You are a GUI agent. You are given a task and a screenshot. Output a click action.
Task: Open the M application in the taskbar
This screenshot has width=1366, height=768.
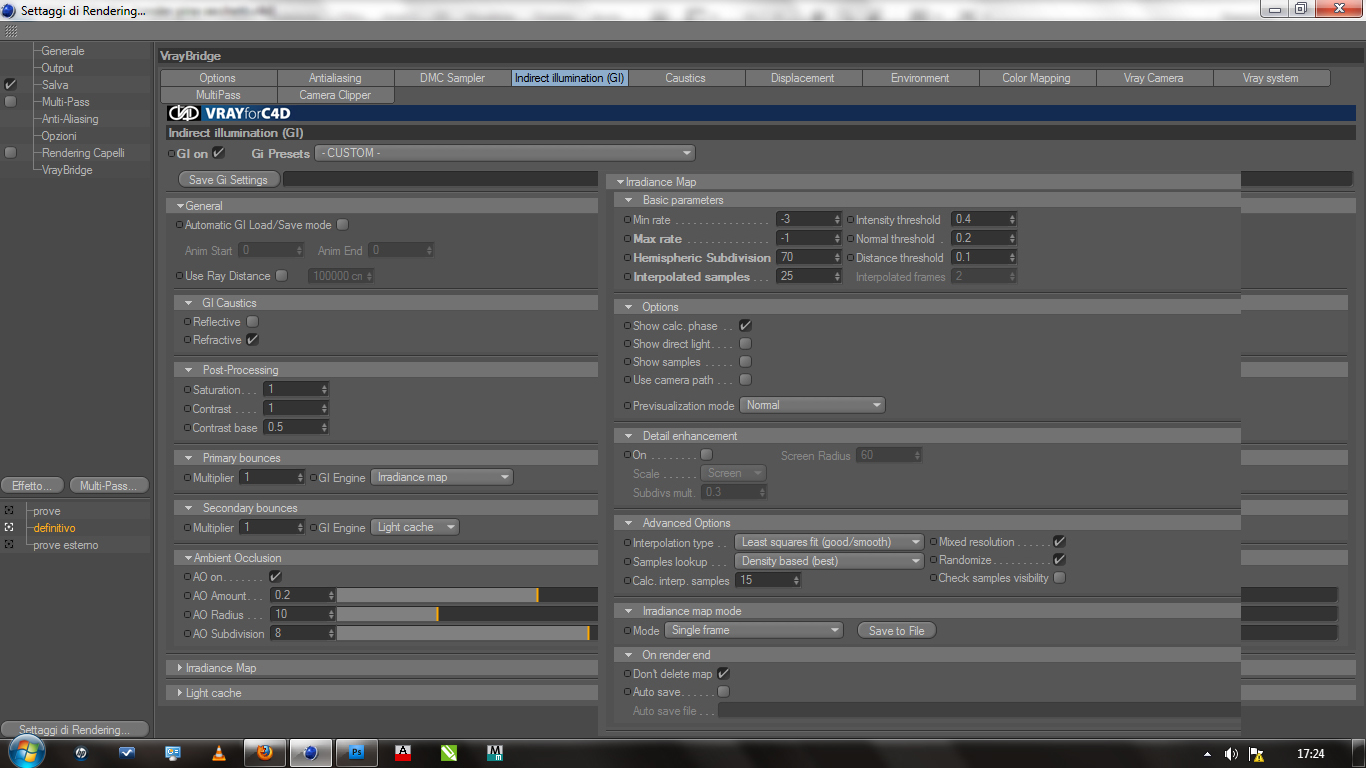point(495,753)
